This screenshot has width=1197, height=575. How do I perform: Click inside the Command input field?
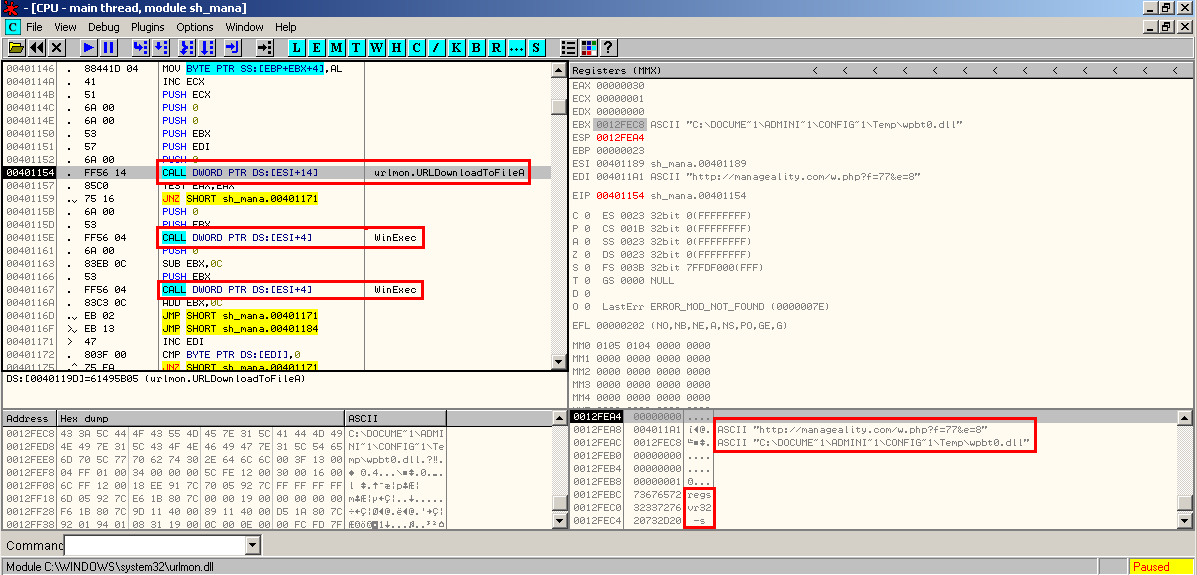tap(154, 545)
